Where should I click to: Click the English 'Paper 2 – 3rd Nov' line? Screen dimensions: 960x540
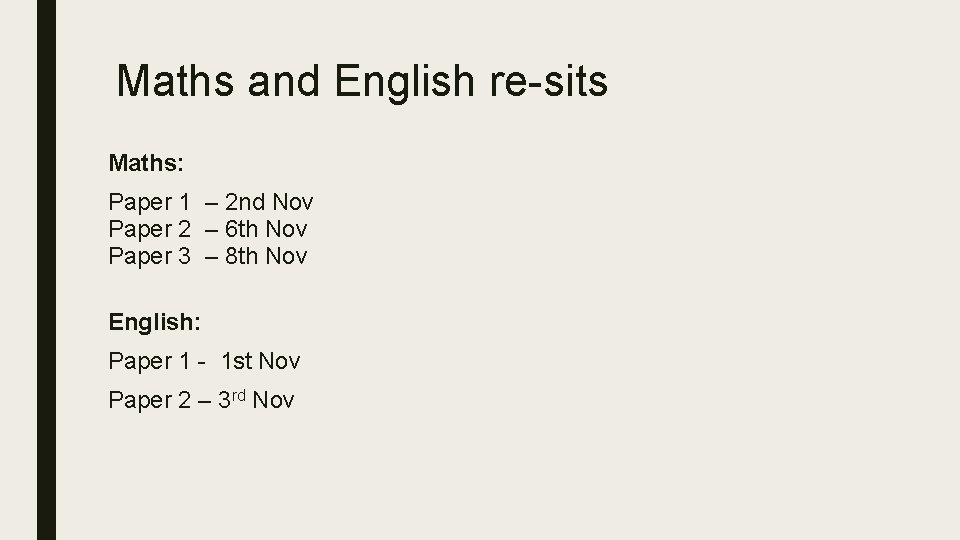201,400
